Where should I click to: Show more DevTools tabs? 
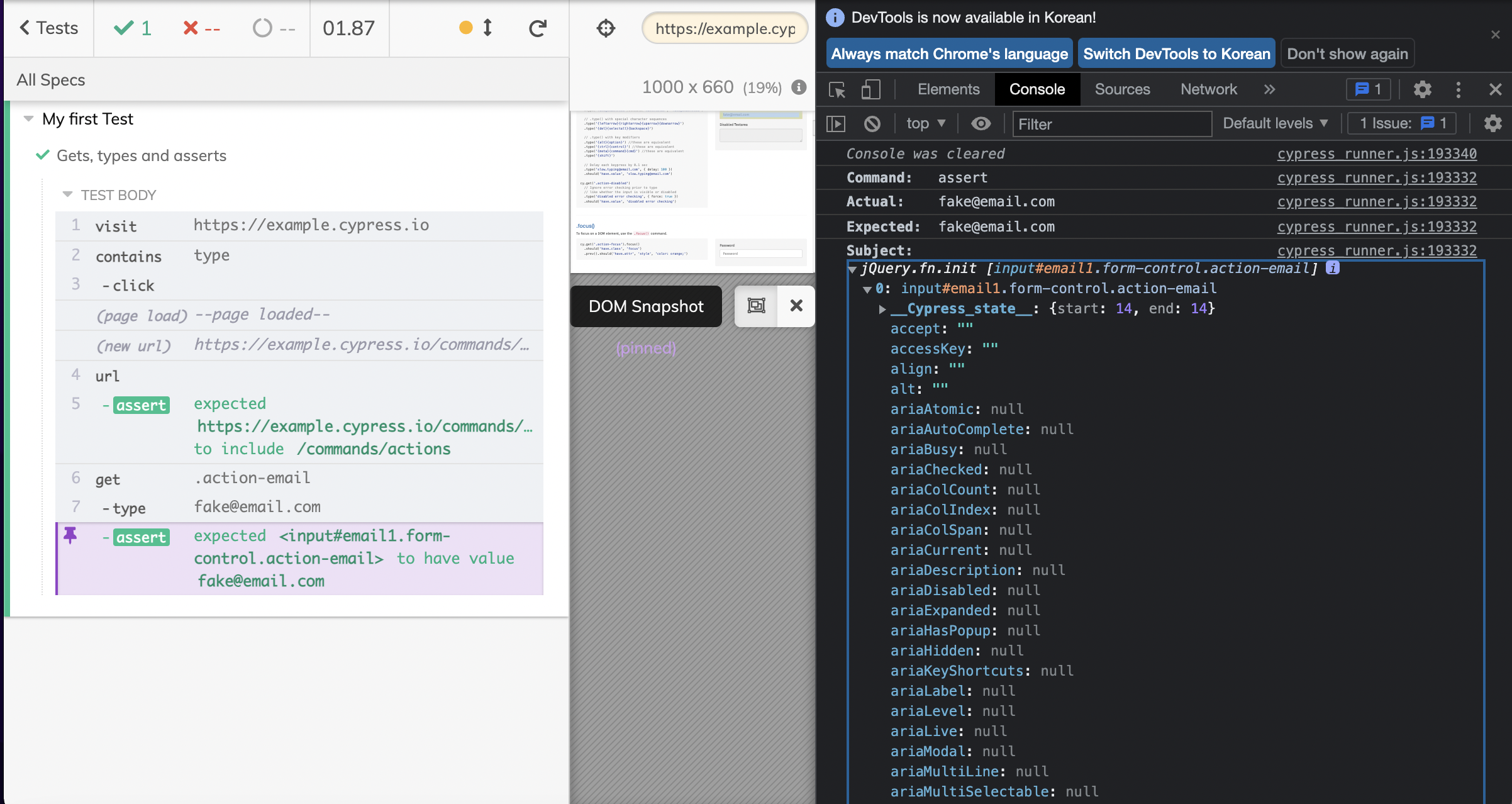(1269, 89)
